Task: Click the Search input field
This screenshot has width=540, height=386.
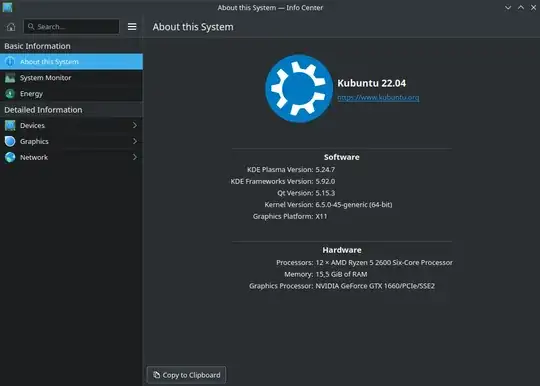Action: 71,27
